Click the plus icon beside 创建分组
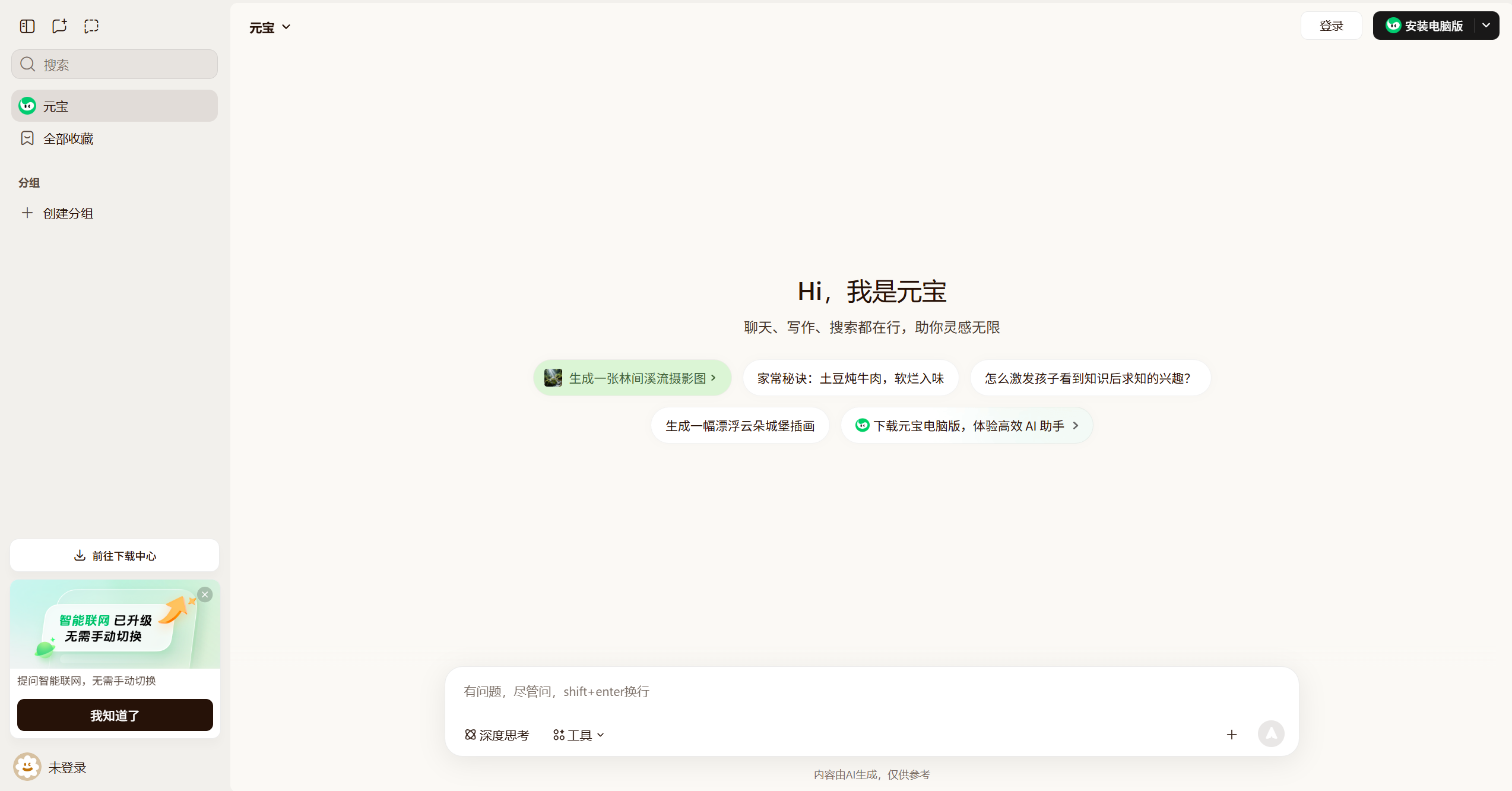 (27, 213)
